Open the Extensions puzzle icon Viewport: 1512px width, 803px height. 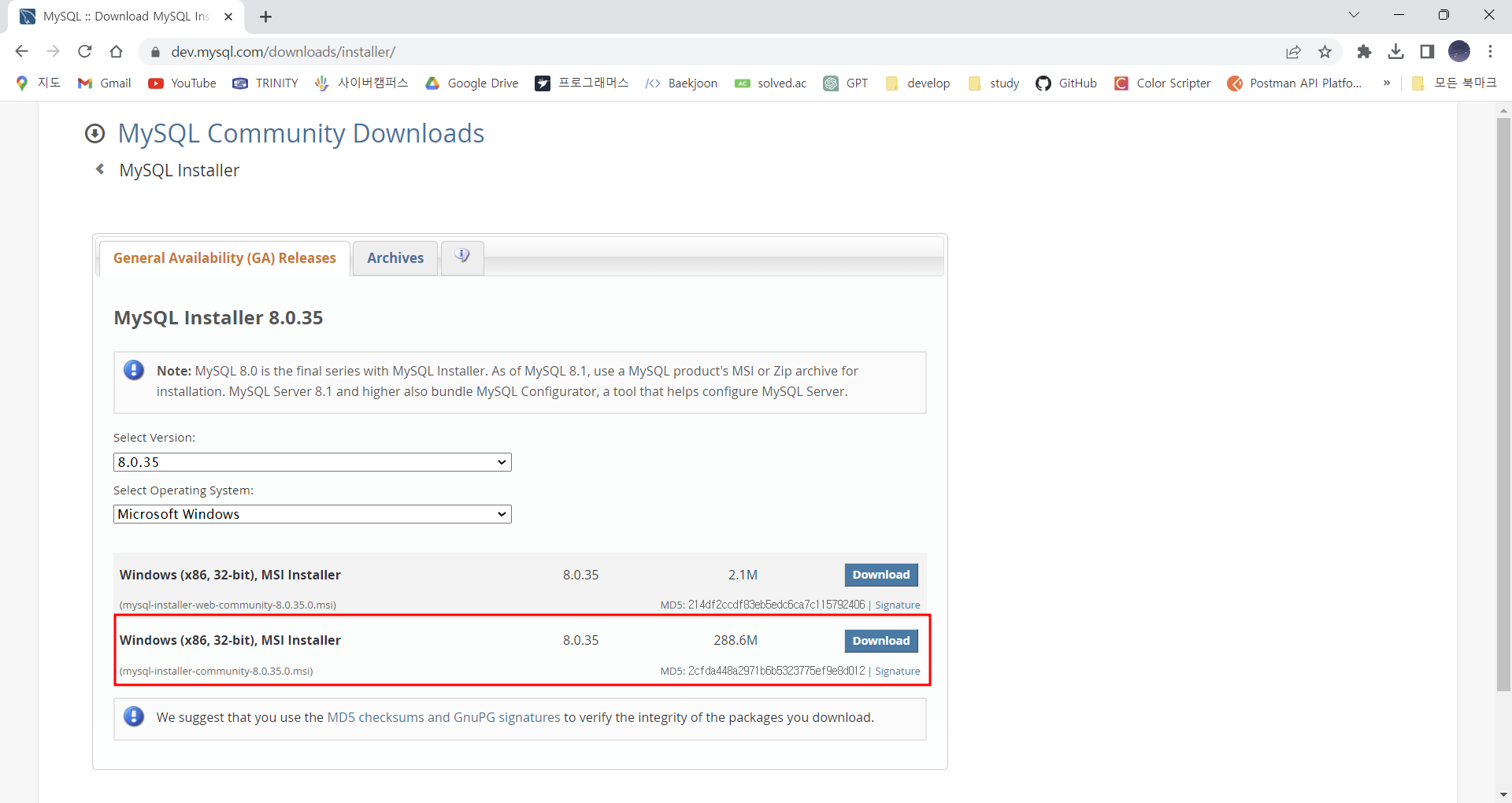tap(1365, 52)
